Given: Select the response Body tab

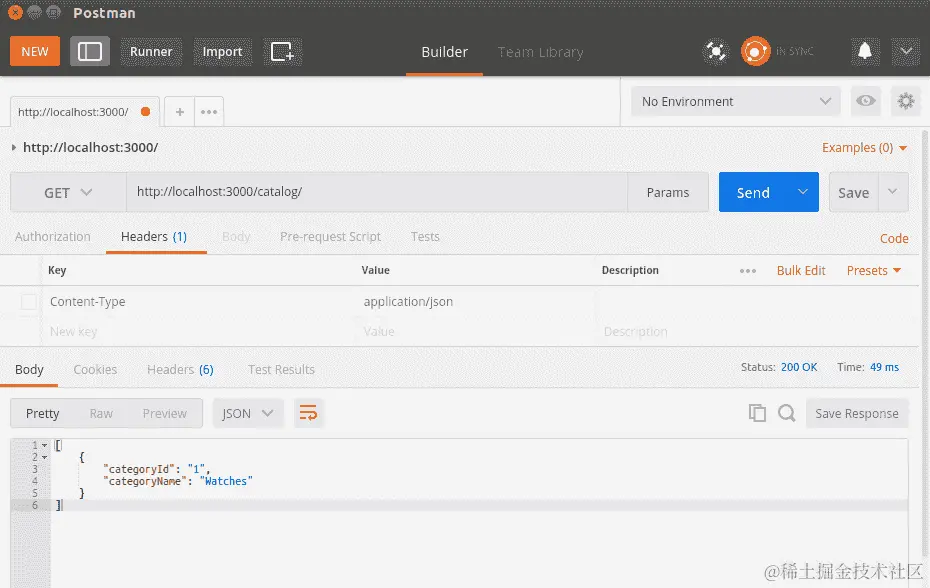Looking at the screenshot, I should point(29,369).
